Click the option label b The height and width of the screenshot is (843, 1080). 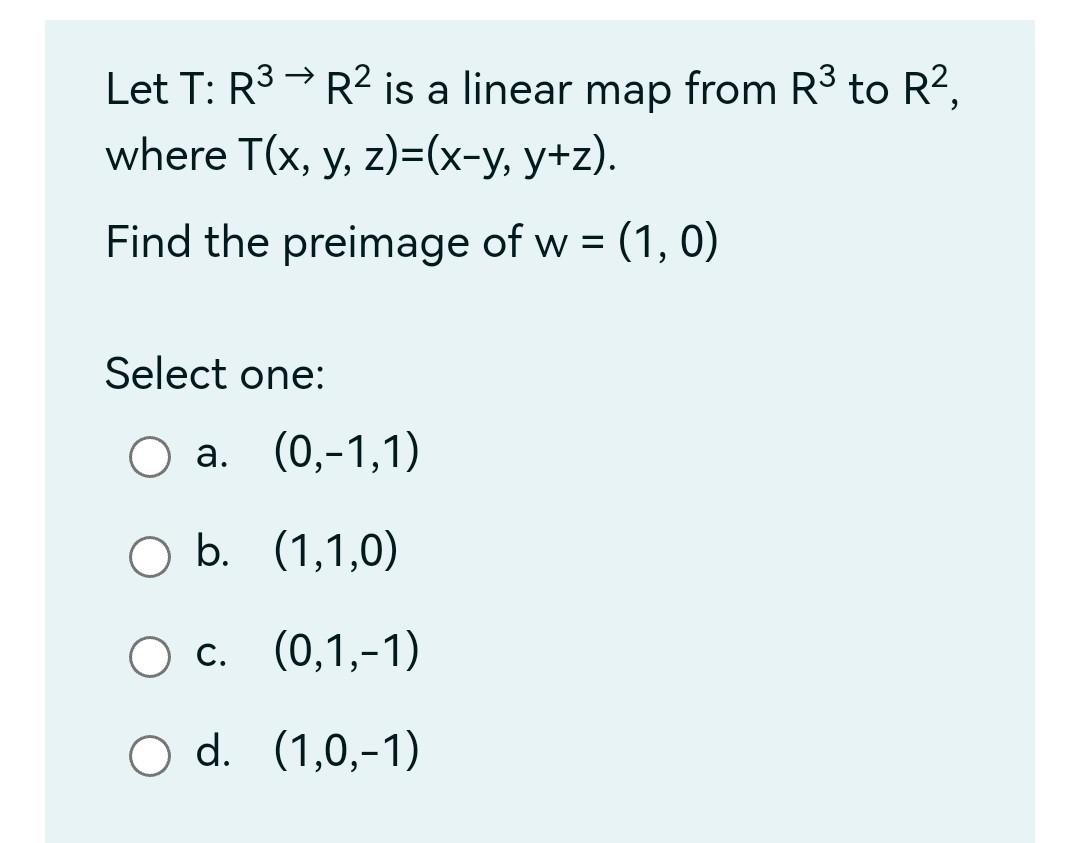(x=210, y=555)
